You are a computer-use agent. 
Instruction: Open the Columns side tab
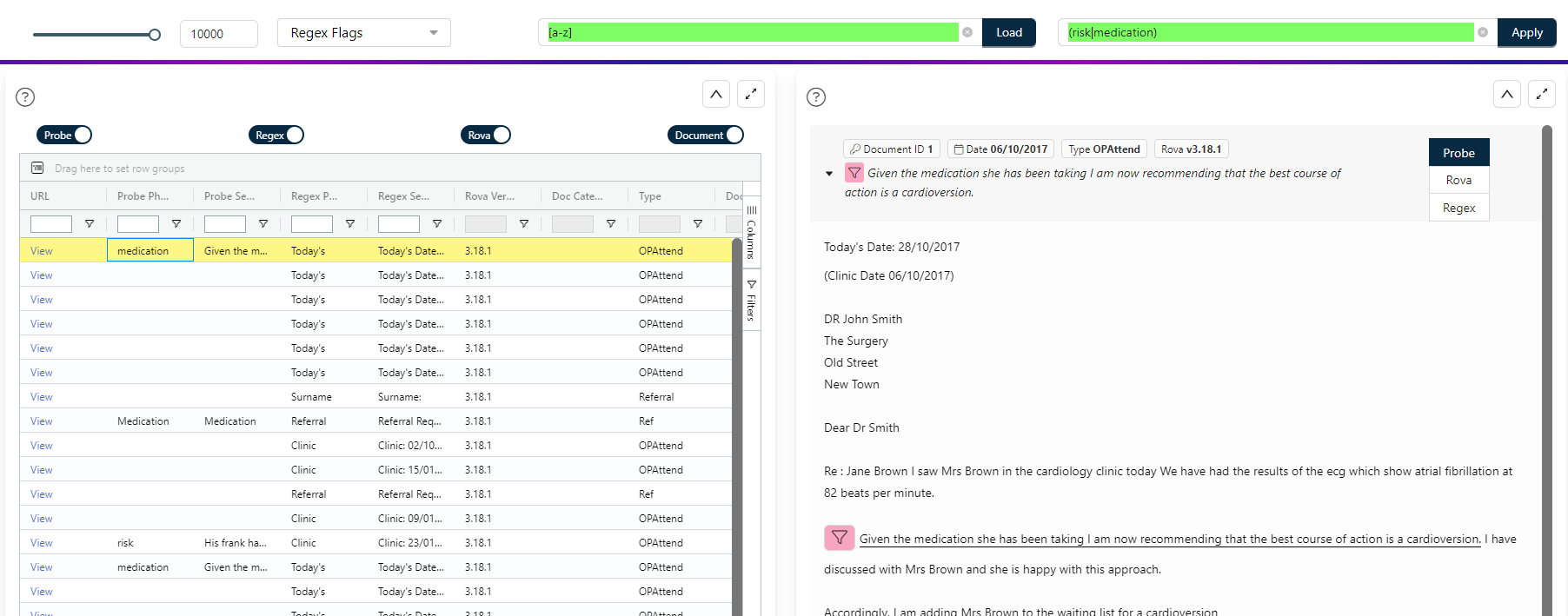pyautogui.click(x=752, y=232)
